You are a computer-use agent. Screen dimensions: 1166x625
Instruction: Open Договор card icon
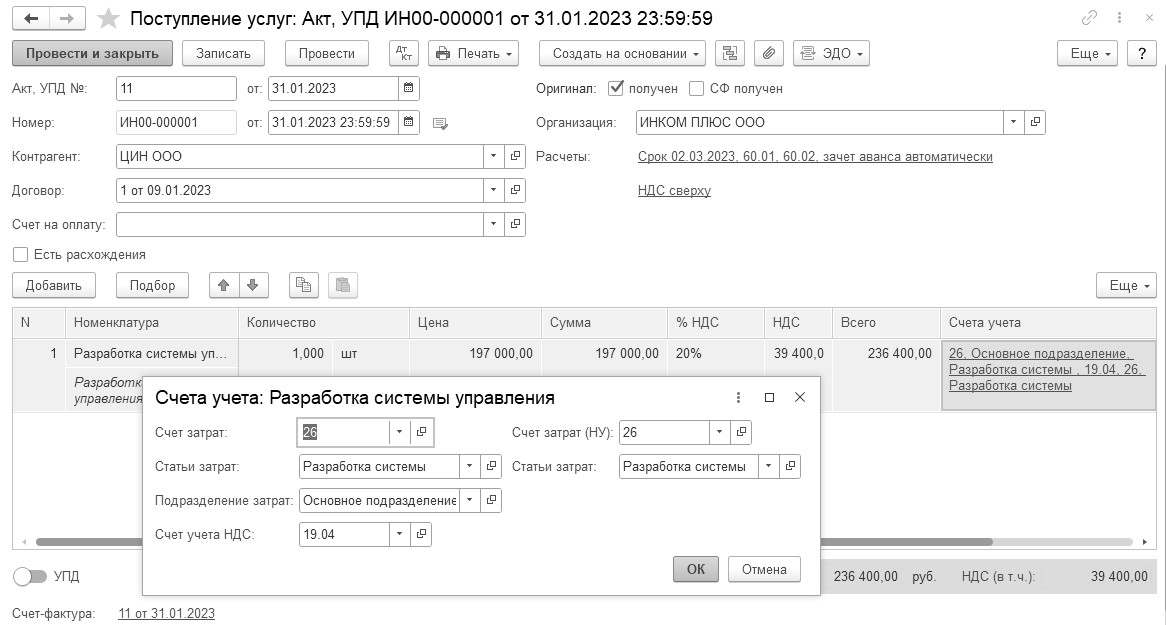[x=515, y=190]
